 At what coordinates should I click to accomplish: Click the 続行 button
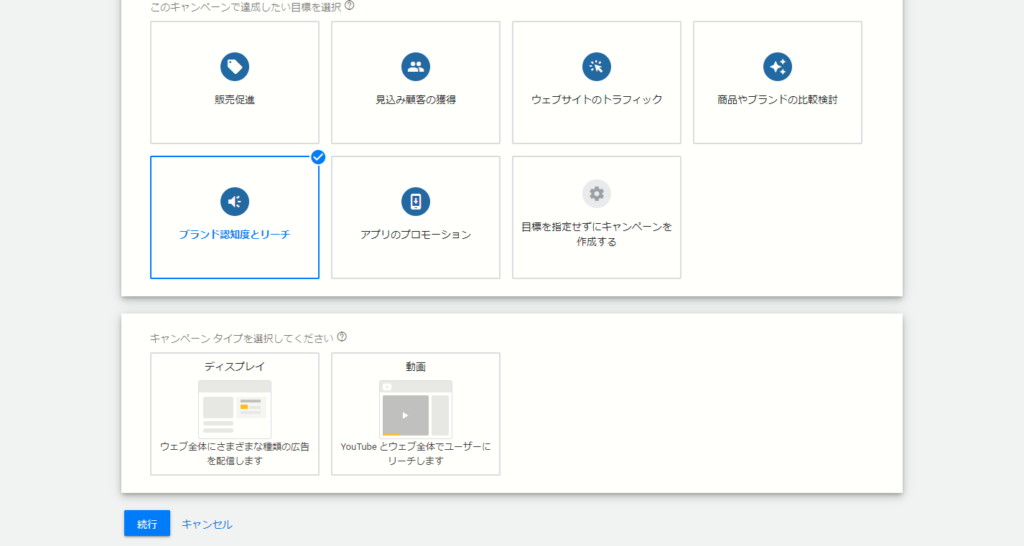point(147,523)
